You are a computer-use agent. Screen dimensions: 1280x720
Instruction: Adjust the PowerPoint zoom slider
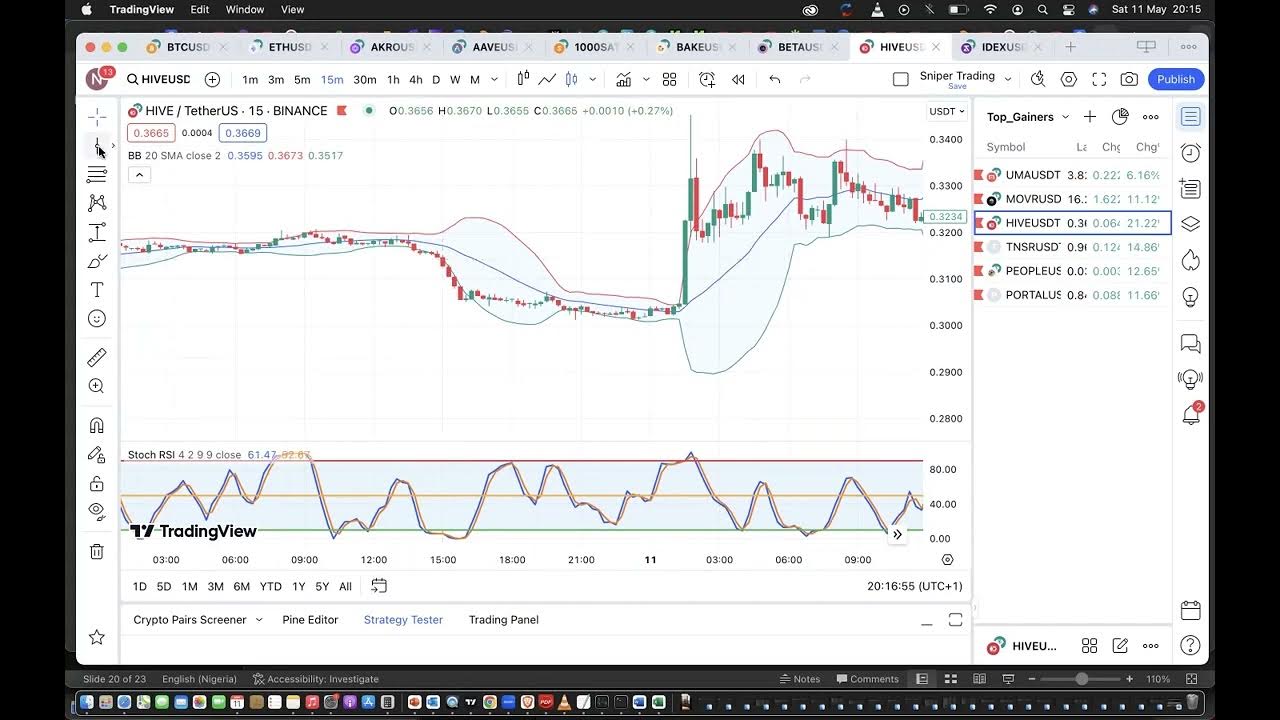[x=1081, y=679]
